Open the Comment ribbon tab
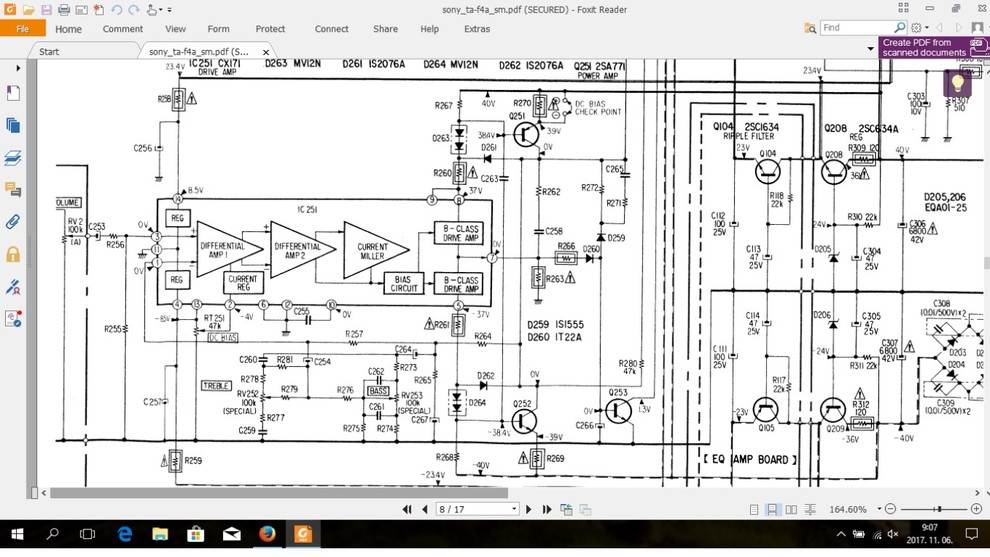The width and height of the screenshot is (990, 557). tap(122, 29)
